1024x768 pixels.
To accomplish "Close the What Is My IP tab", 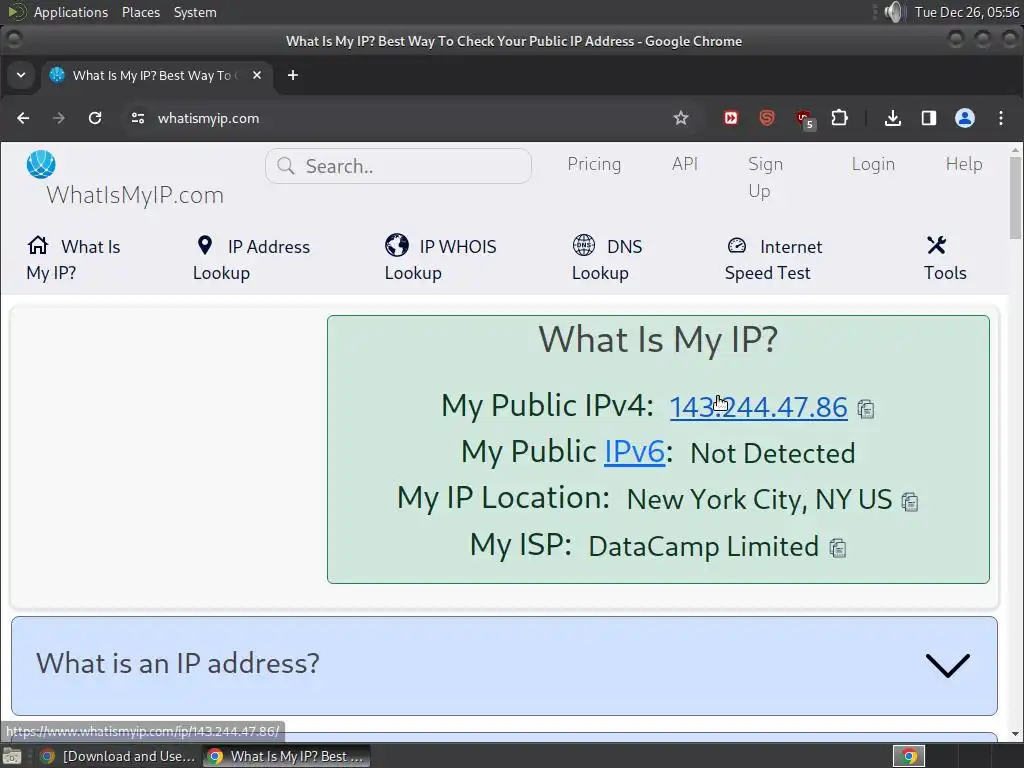I will tap(257, 75).
